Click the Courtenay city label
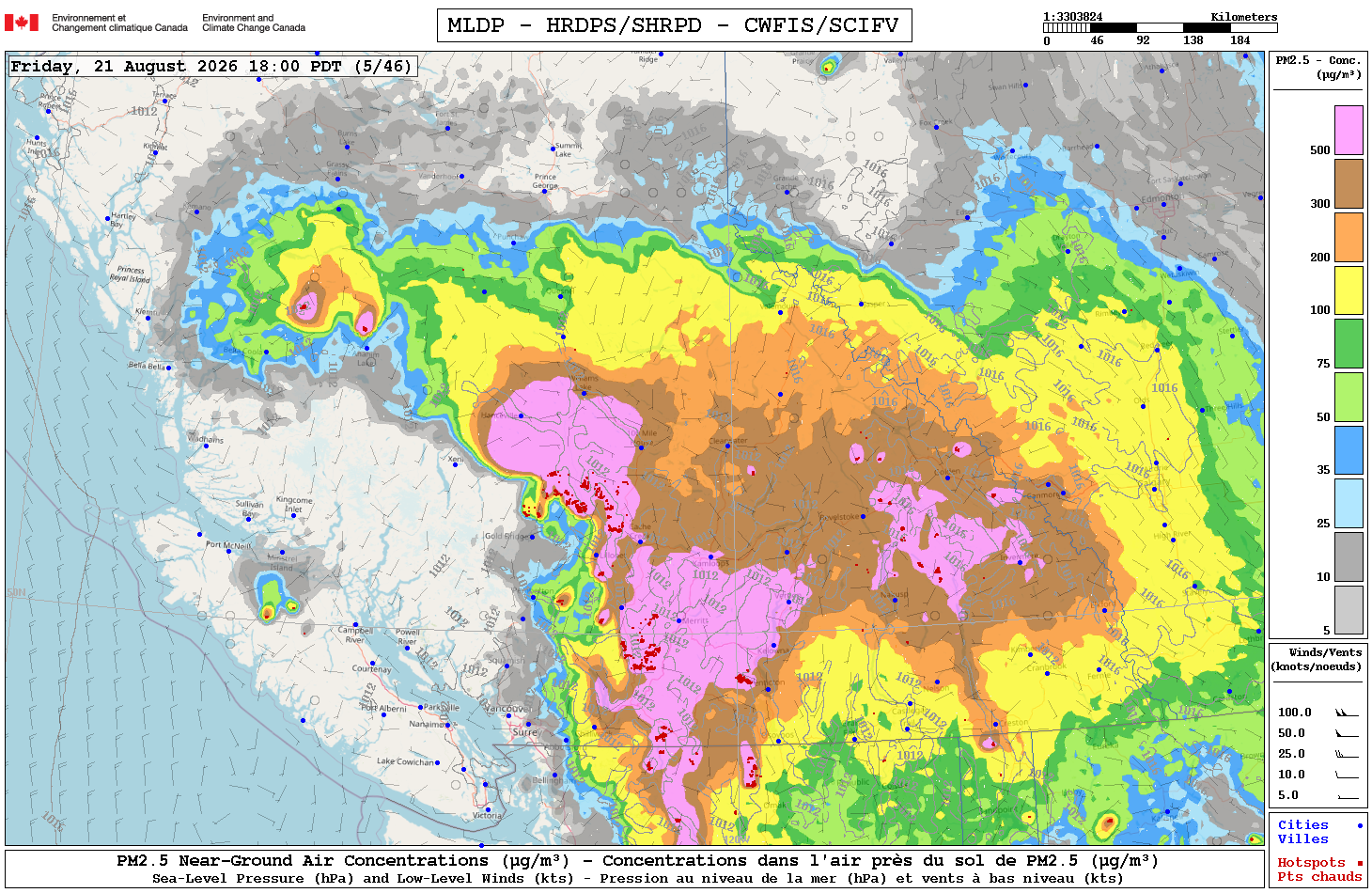 [371, 669]
